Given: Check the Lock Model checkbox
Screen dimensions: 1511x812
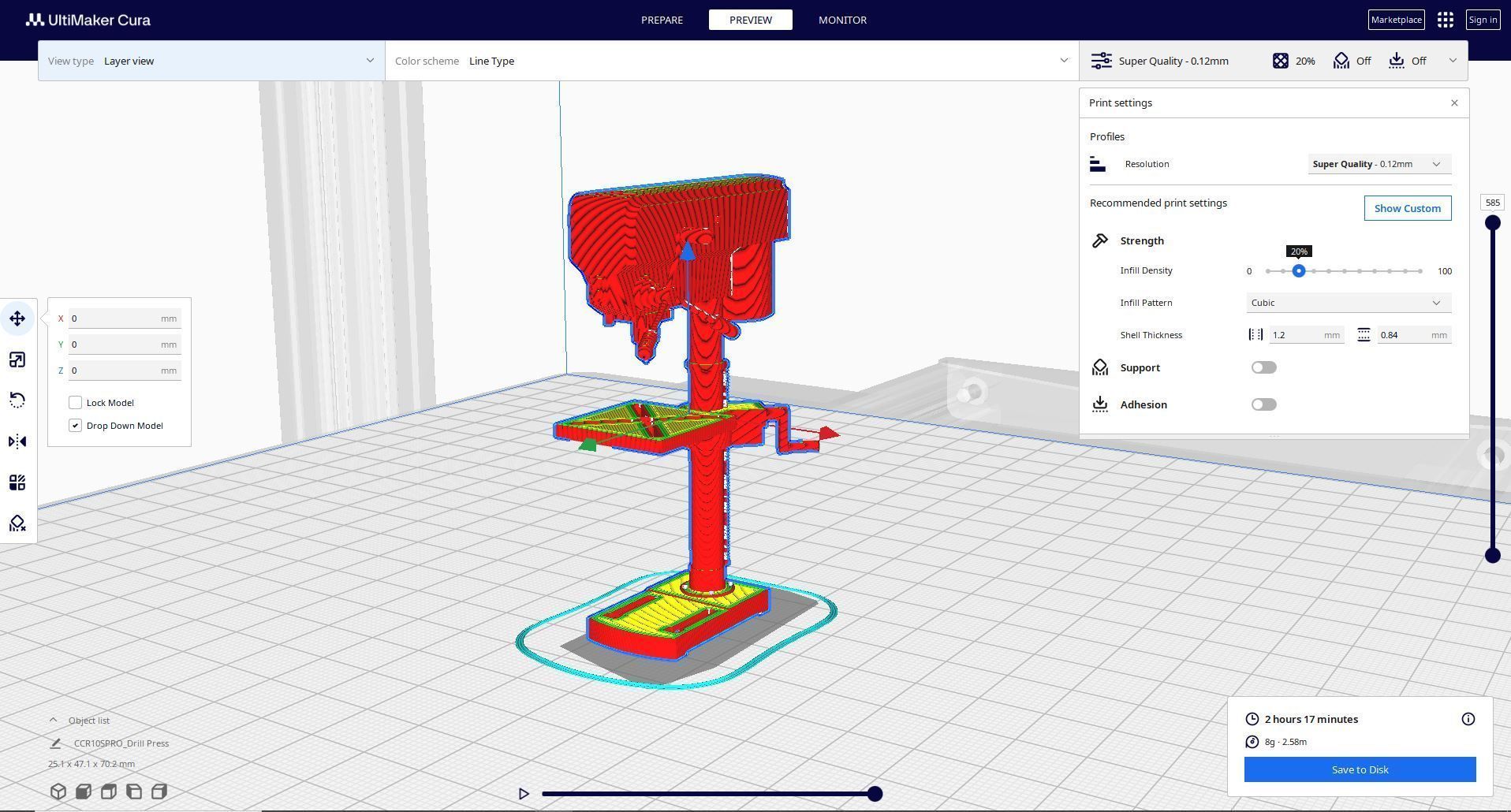Looking at the screenshot, I should [75, 403].
